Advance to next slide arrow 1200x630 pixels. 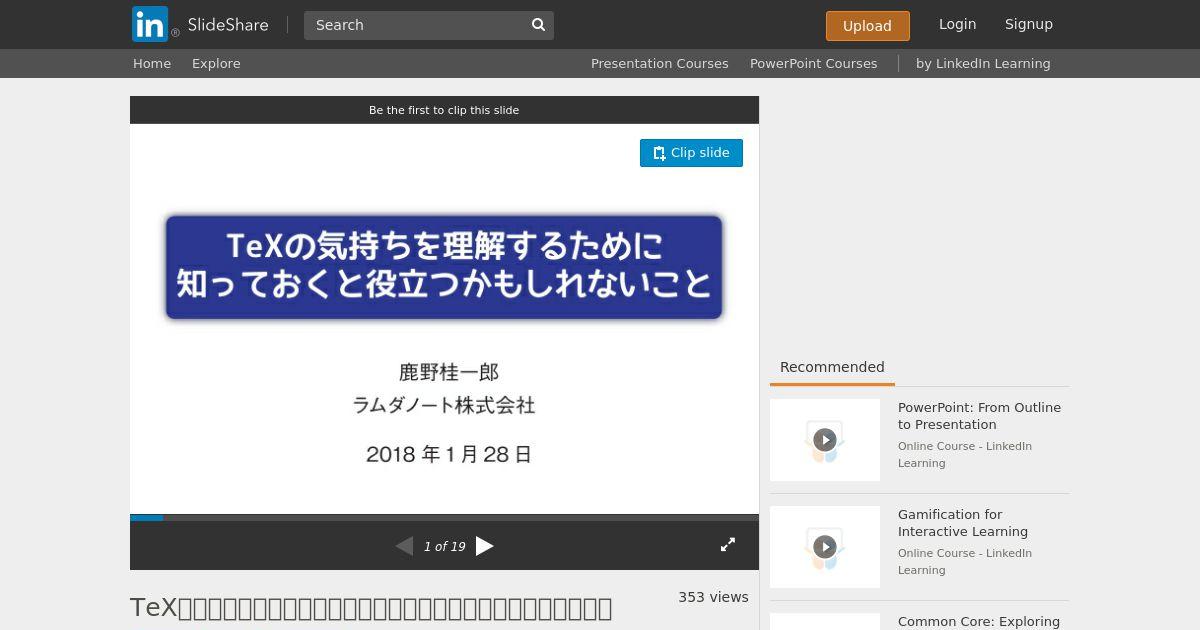tap(485, 546)
